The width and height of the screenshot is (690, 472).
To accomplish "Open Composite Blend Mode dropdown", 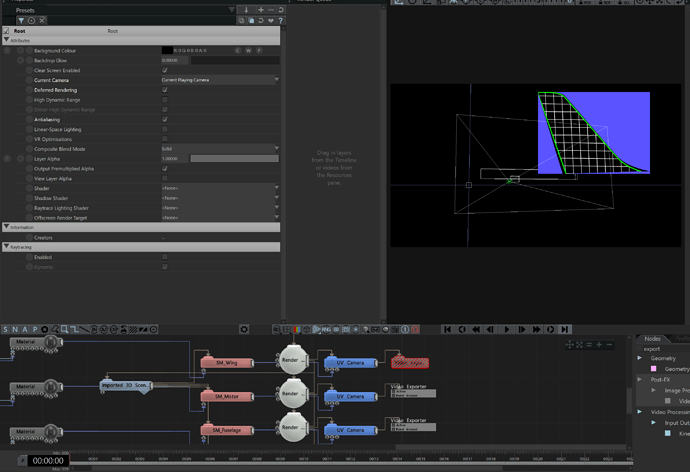I will (220, 149).
